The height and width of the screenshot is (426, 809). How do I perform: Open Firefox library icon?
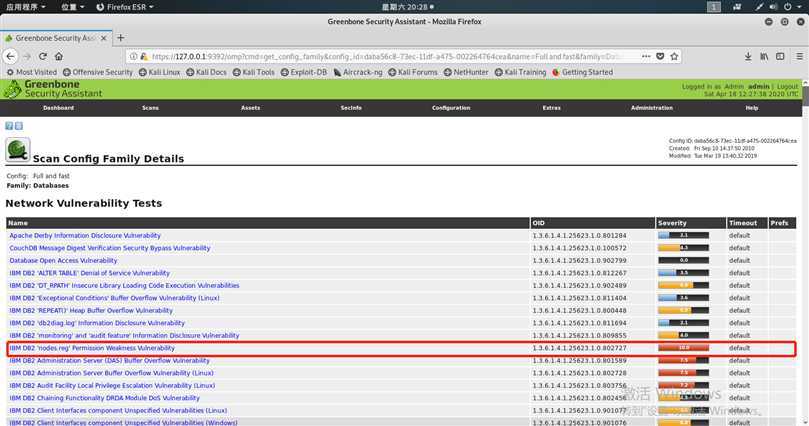pos(764,56)
